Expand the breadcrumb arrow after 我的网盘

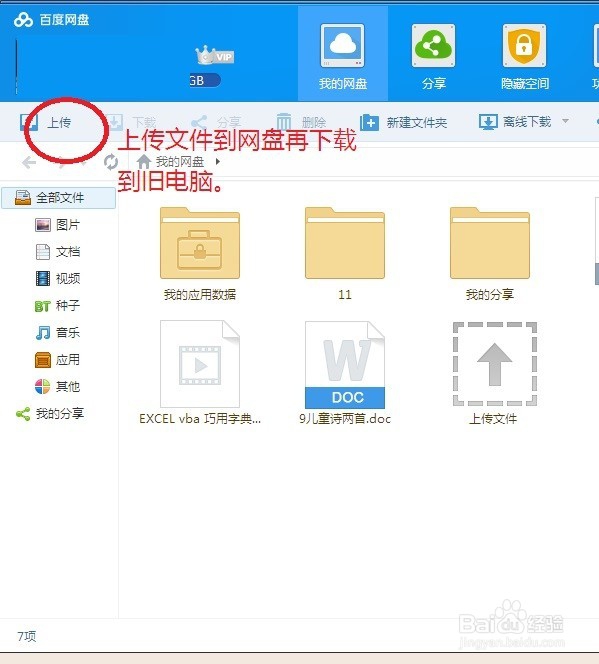click(x=218, y=161)
